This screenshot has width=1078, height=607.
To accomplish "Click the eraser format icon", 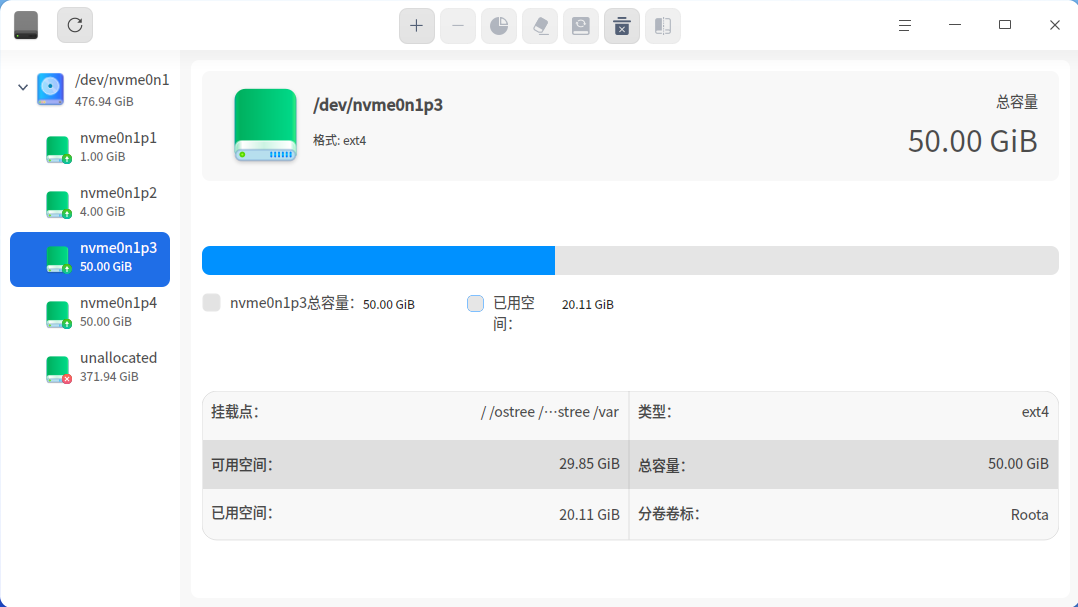I will [540, 26].
